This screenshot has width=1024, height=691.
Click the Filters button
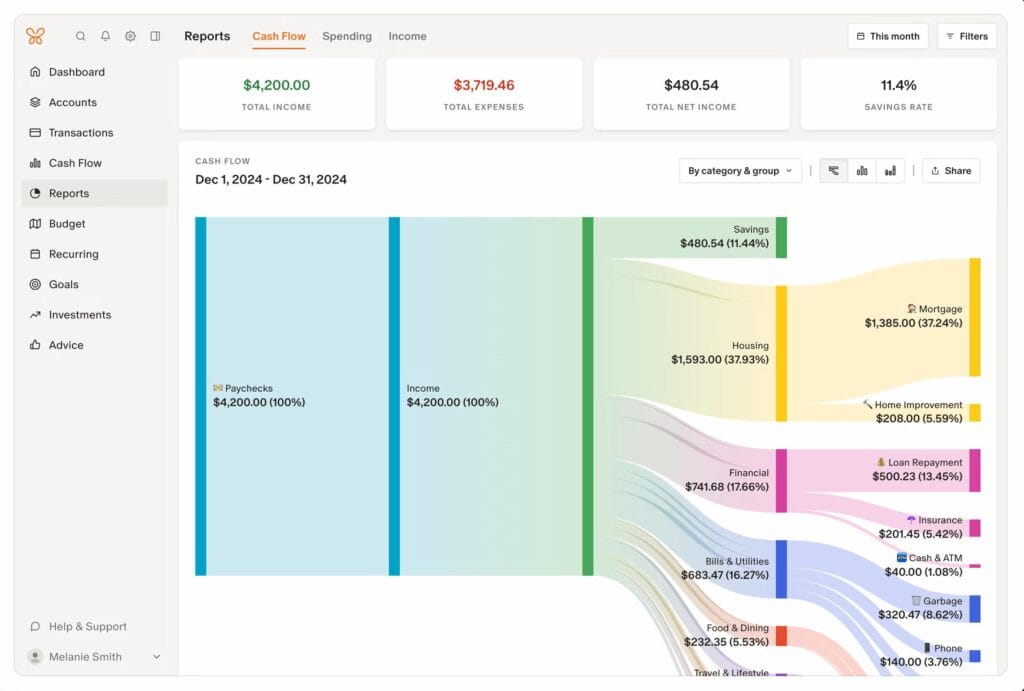pos(966,35)
